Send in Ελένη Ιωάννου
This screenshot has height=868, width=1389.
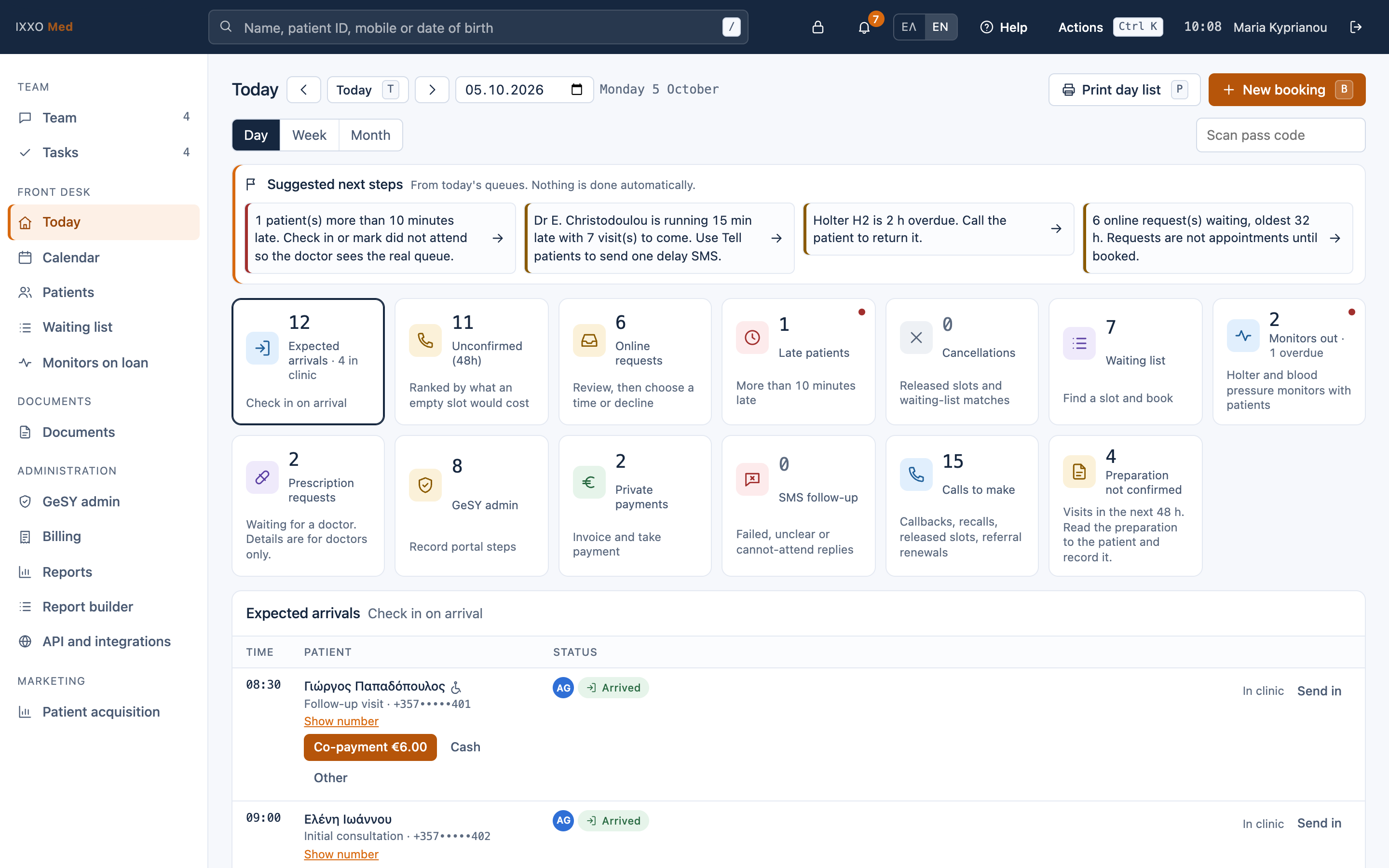(1319, 823)
